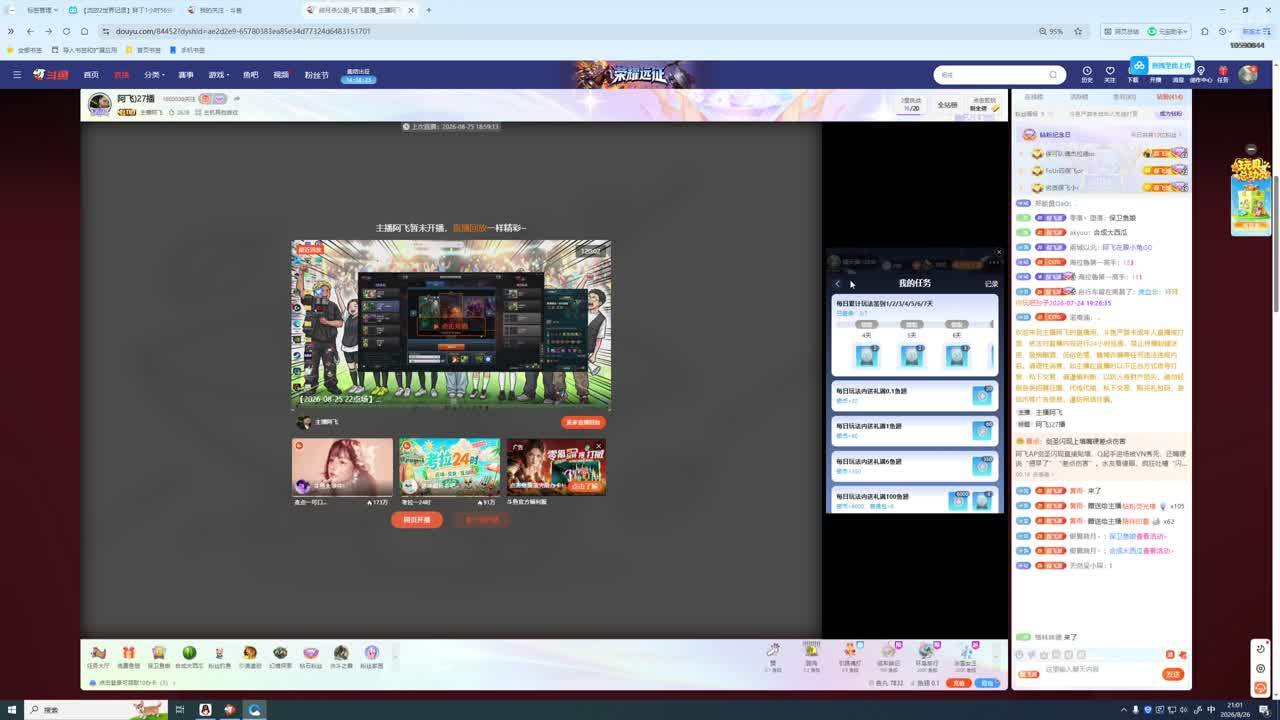Open the 分类 dropdown in the navigation

click(x=153, y=75)
